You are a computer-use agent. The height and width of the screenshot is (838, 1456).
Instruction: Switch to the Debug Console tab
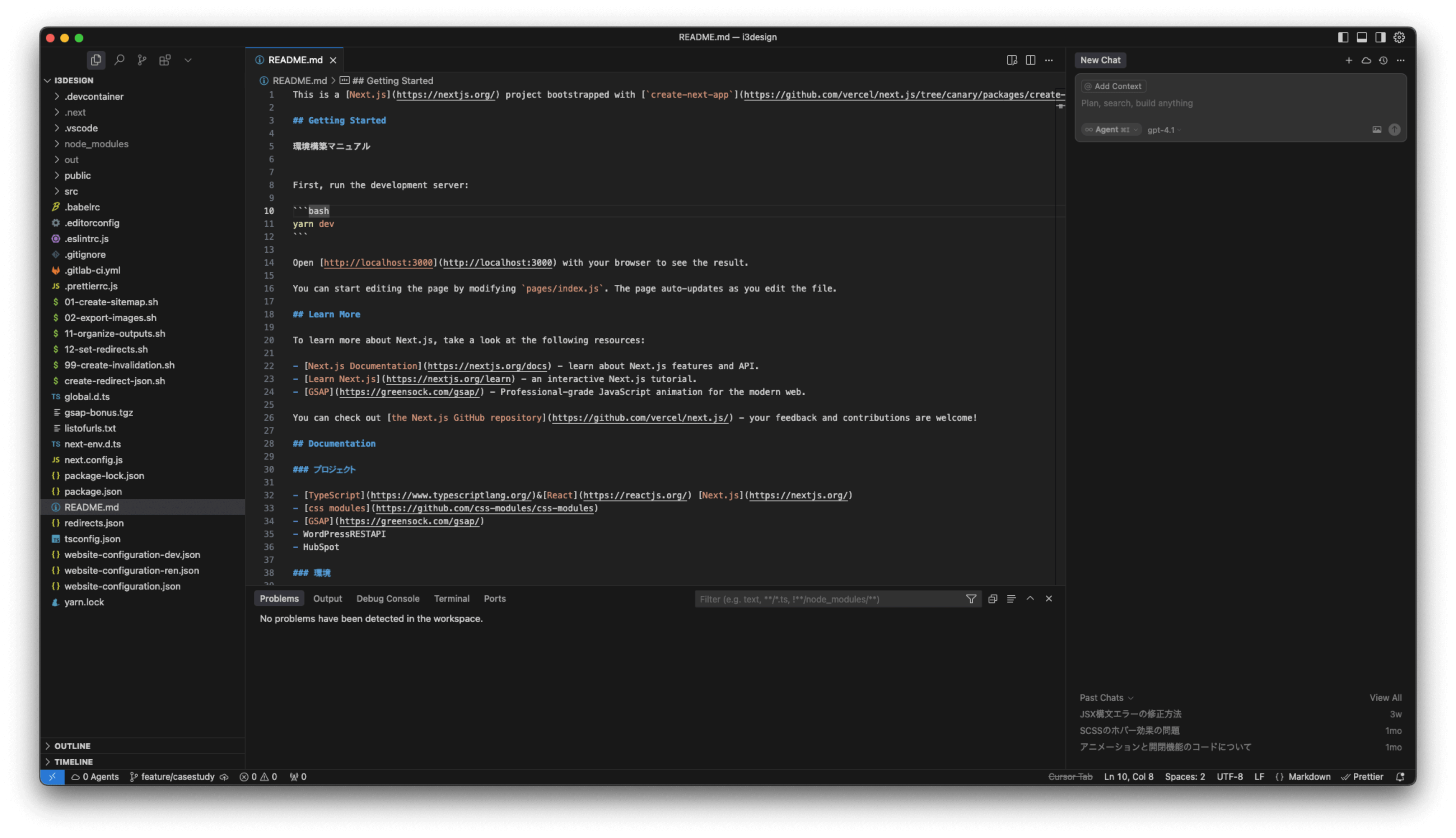[388, 599]
